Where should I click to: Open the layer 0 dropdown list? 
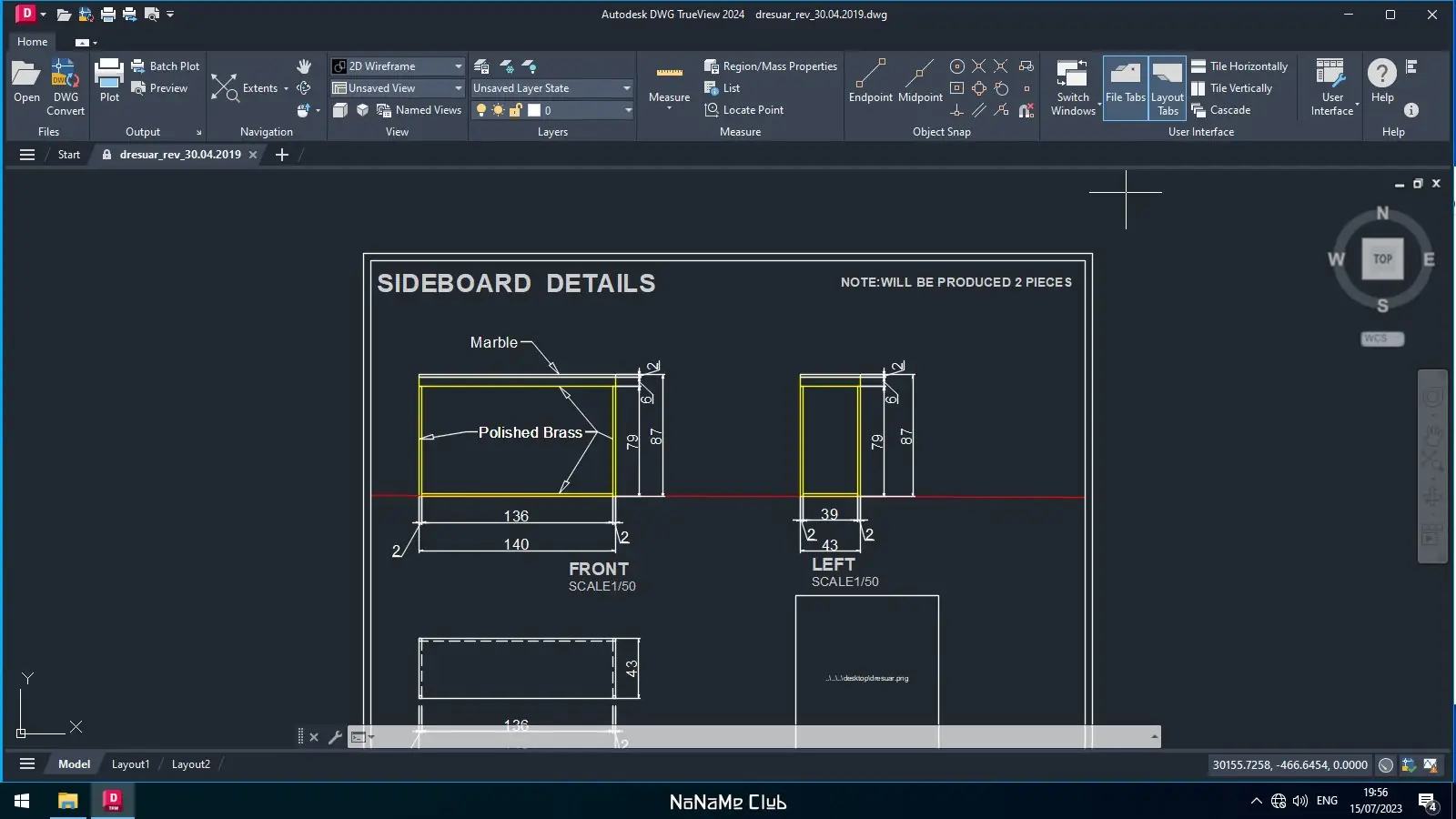click(x=627, y=110)
